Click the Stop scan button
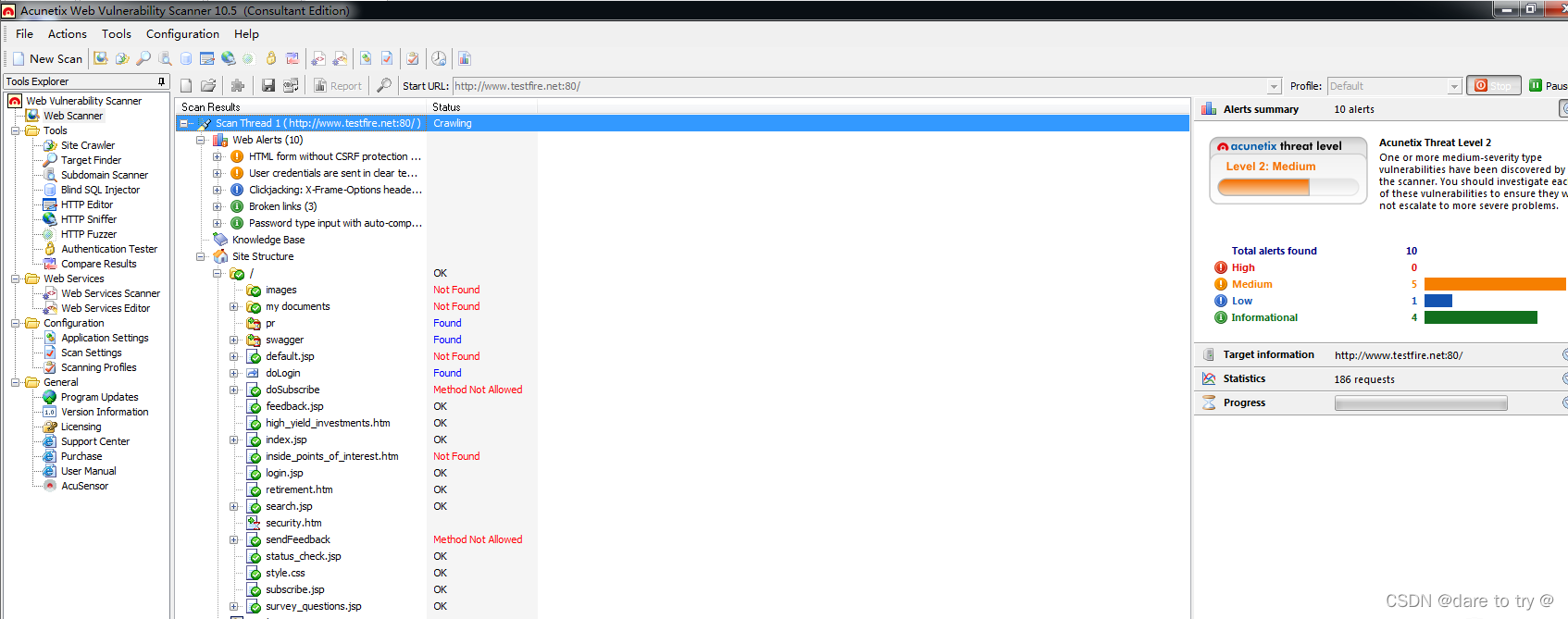This screenshot has width=1568, height=619. [x=1494, y=86]
